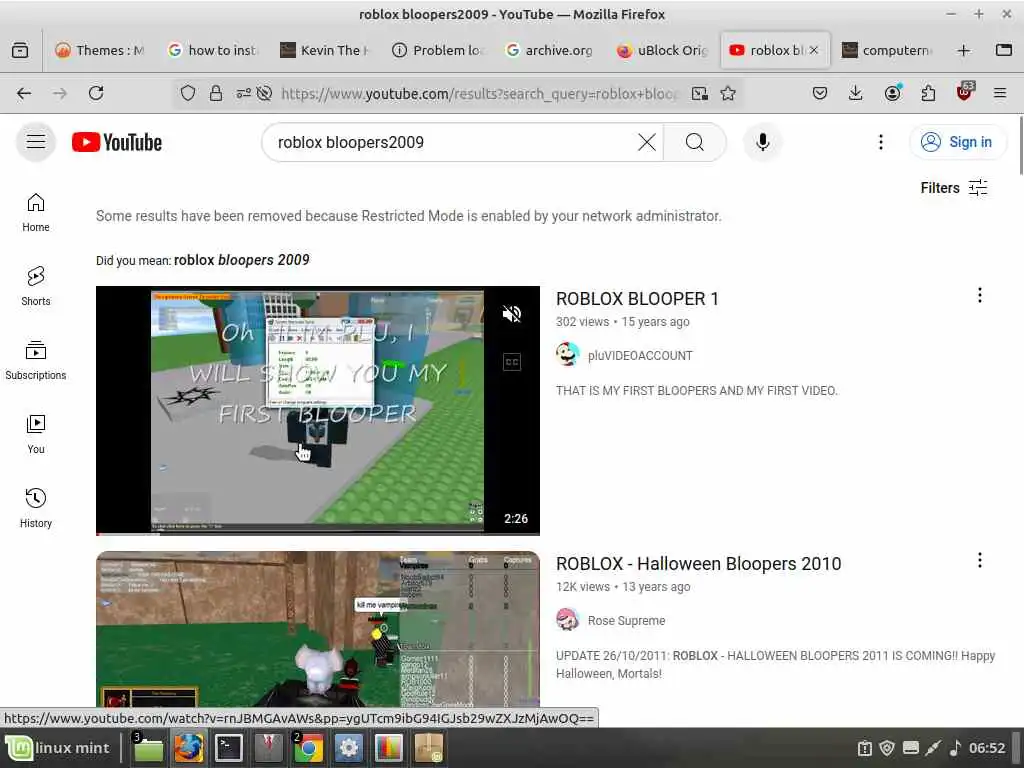Open YouTube settings three-dot menu
Viewport: 1024px width, 768px height.
[880, 142]
